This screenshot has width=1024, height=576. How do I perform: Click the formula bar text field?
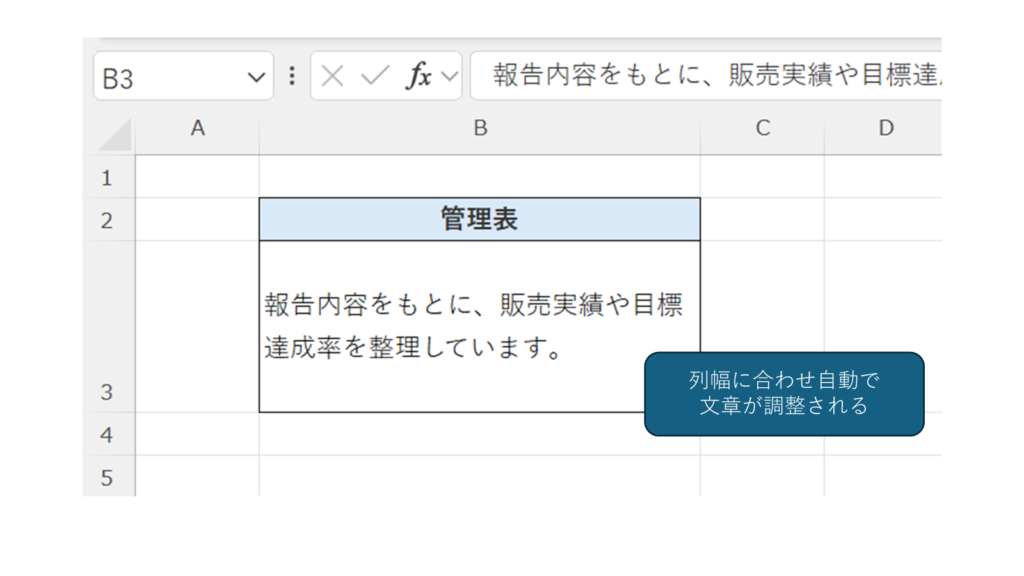pyautogui.click(x=710, y=77)
